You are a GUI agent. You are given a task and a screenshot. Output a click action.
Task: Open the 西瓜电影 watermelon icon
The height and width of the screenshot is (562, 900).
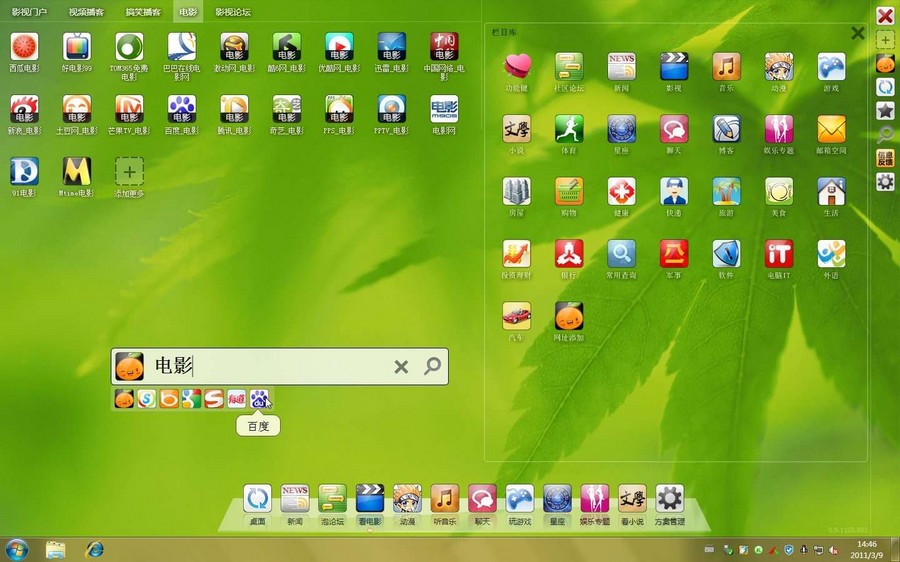(24, 46)
